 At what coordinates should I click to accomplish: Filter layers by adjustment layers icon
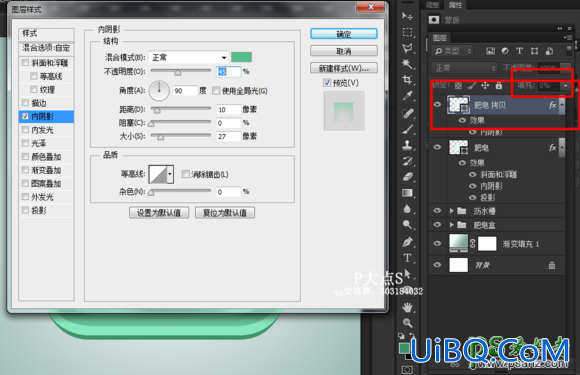[505, 51]
